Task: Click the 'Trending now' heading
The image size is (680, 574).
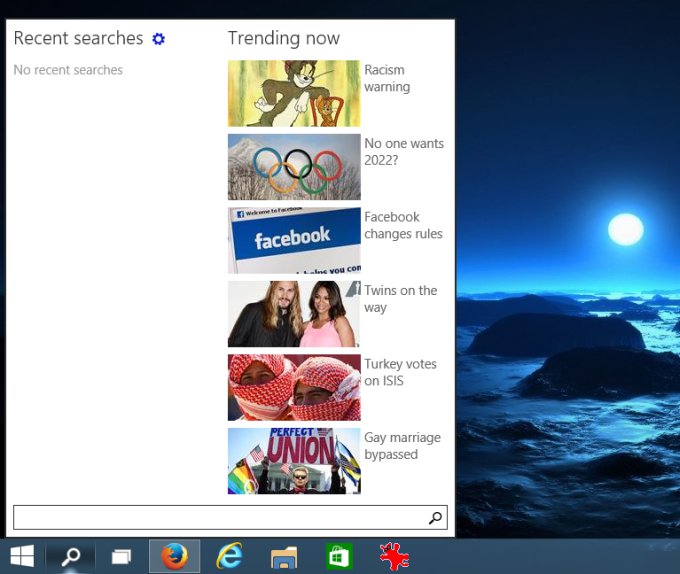Action: [x=284, y=39]
